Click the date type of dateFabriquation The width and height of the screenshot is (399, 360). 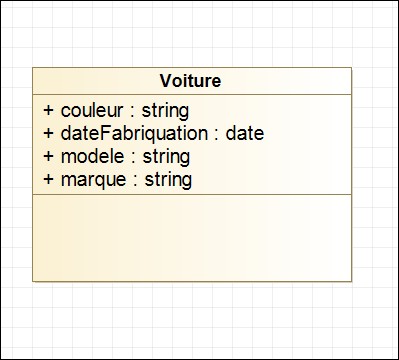click(x=245, y=134)
